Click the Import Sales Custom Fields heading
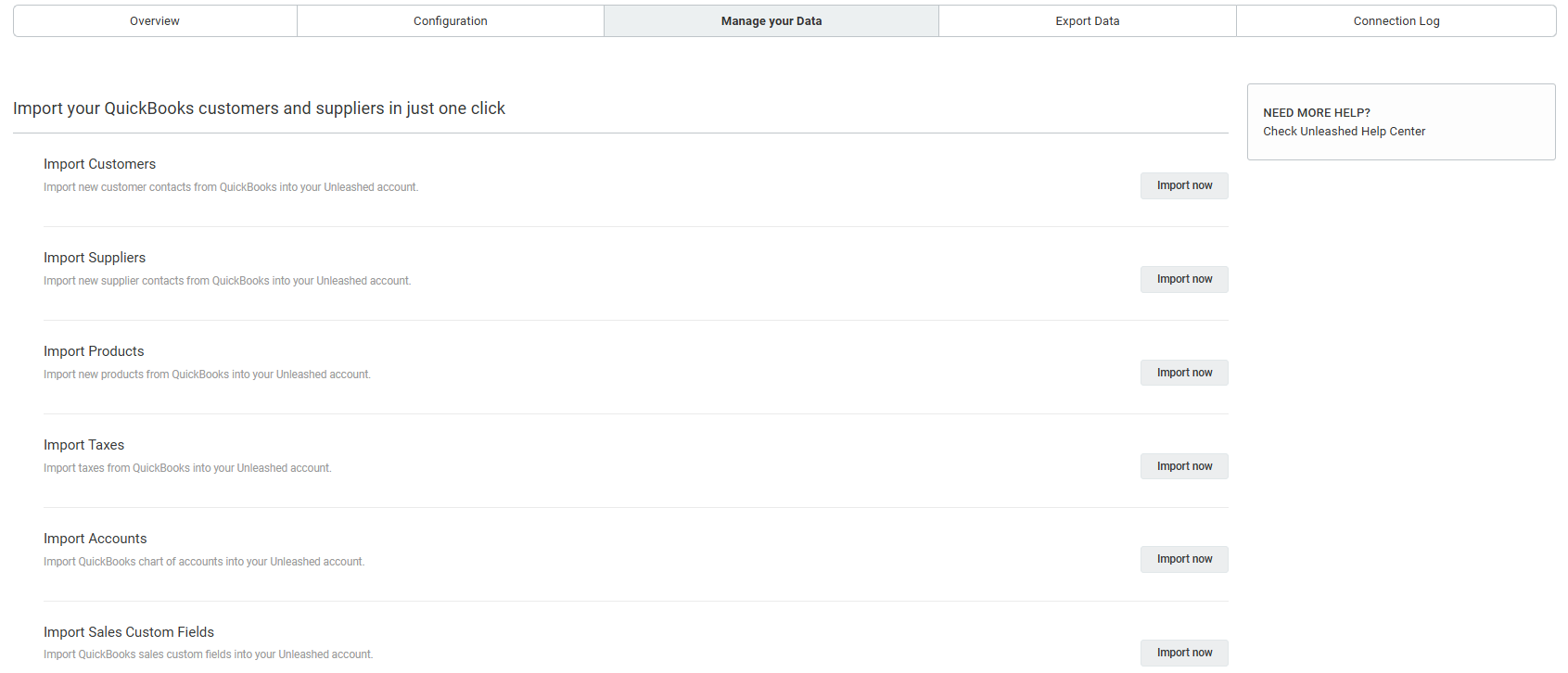This screenshot has width=1568, height=673. [x=129, y=632]
